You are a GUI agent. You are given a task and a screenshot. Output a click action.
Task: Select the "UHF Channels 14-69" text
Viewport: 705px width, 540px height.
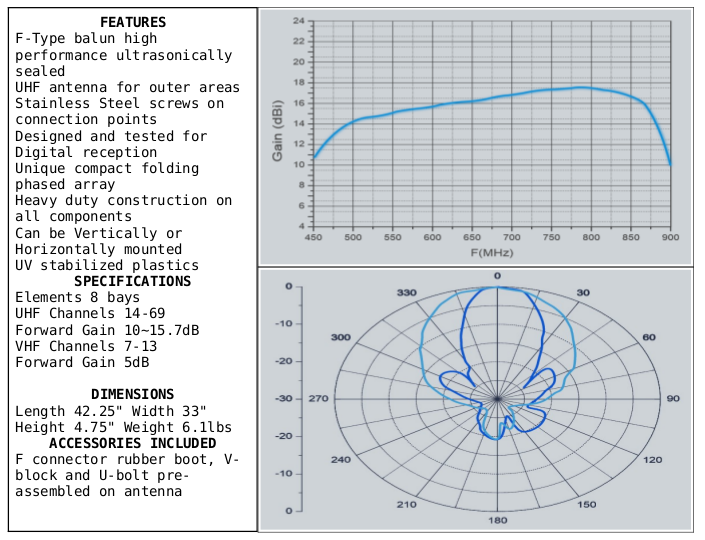pos(90,313)
